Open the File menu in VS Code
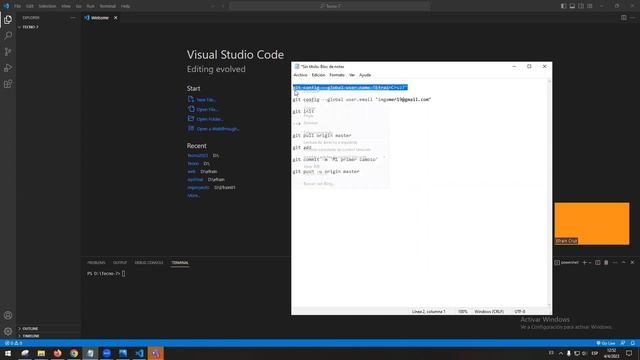This screenshot has width=640, height=360. click(x=18, y=6)
